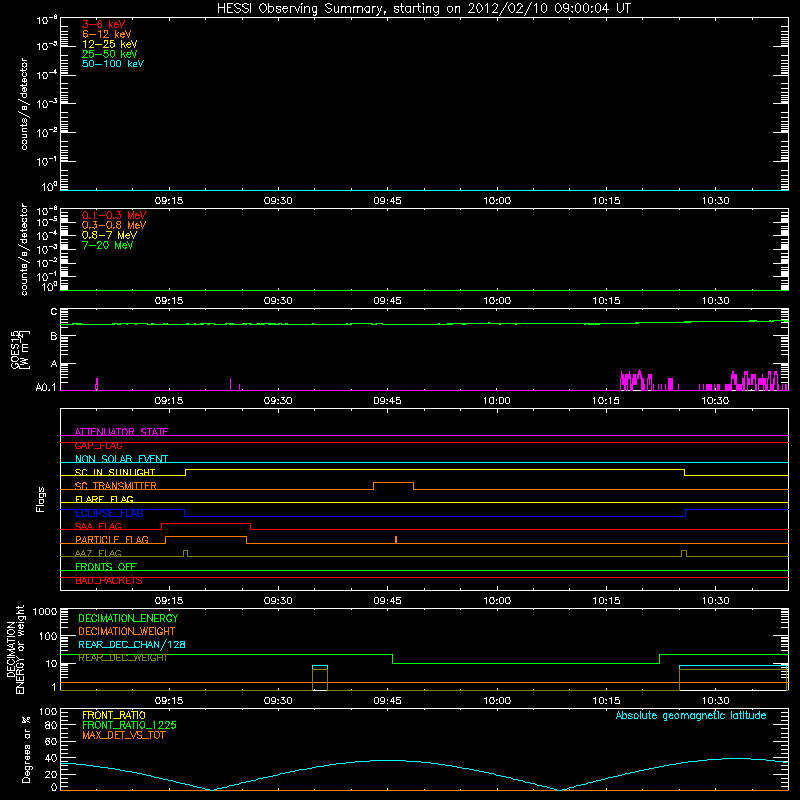Select the cyan 50-100 keV legend label

113,63
